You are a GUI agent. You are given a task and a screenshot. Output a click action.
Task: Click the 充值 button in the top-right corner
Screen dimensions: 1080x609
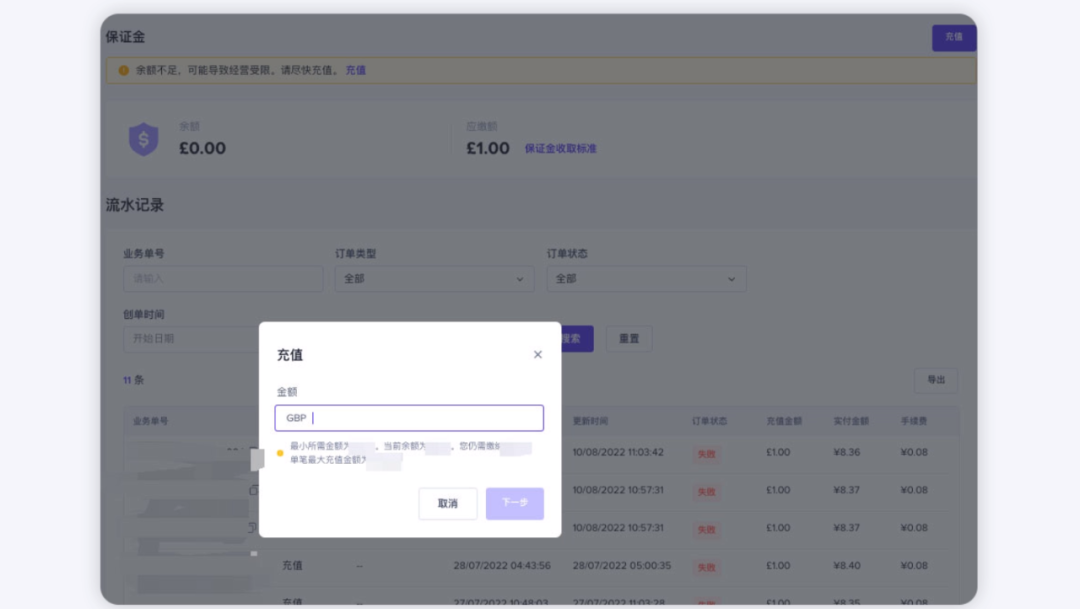(954, 36)
